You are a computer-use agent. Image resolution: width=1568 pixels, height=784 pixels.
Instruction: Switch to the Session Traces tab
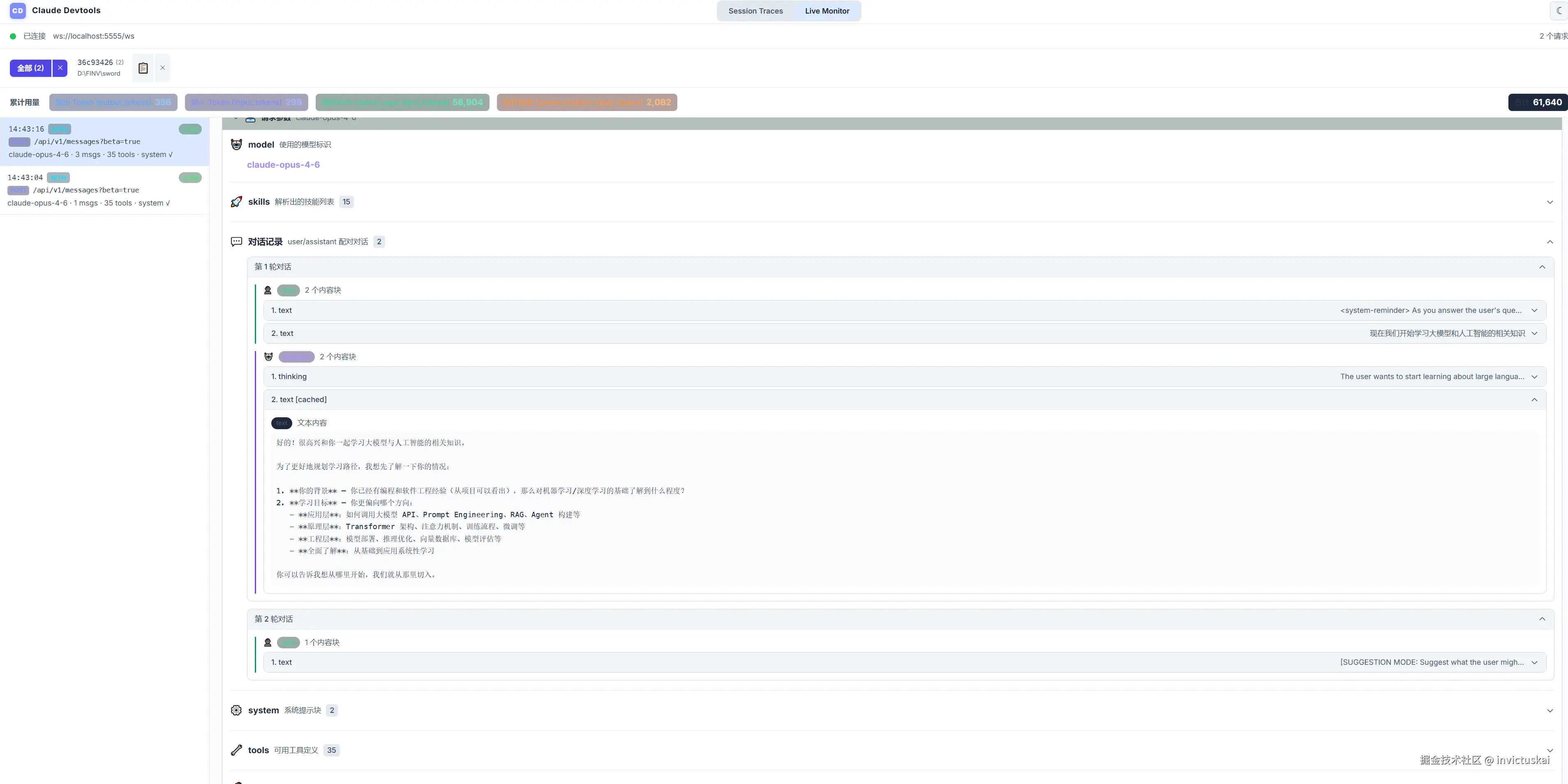click(755, 11)
